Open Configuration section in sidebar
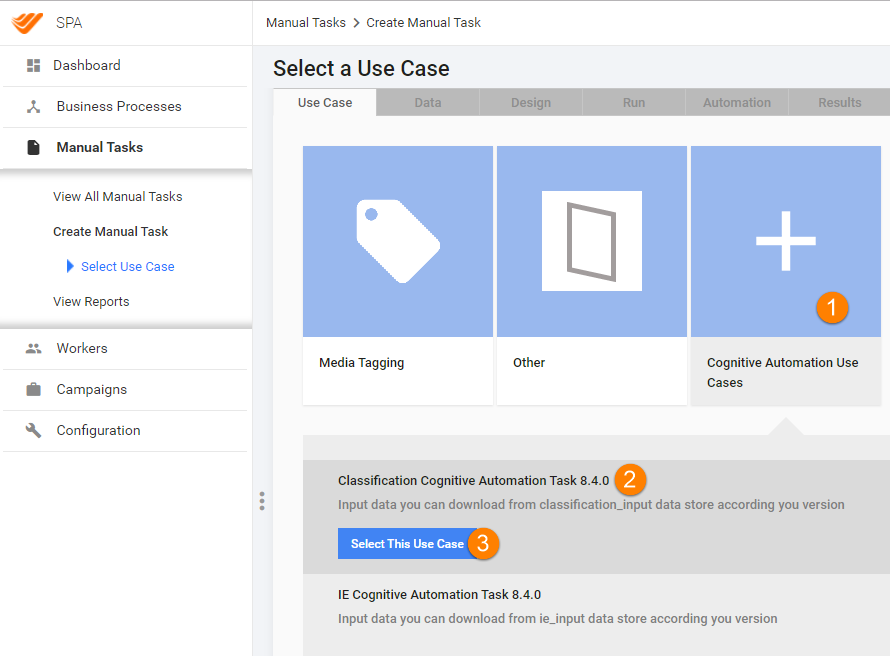Screen dimensions: 890x656 pyautogui.click(x=98, y=431)
